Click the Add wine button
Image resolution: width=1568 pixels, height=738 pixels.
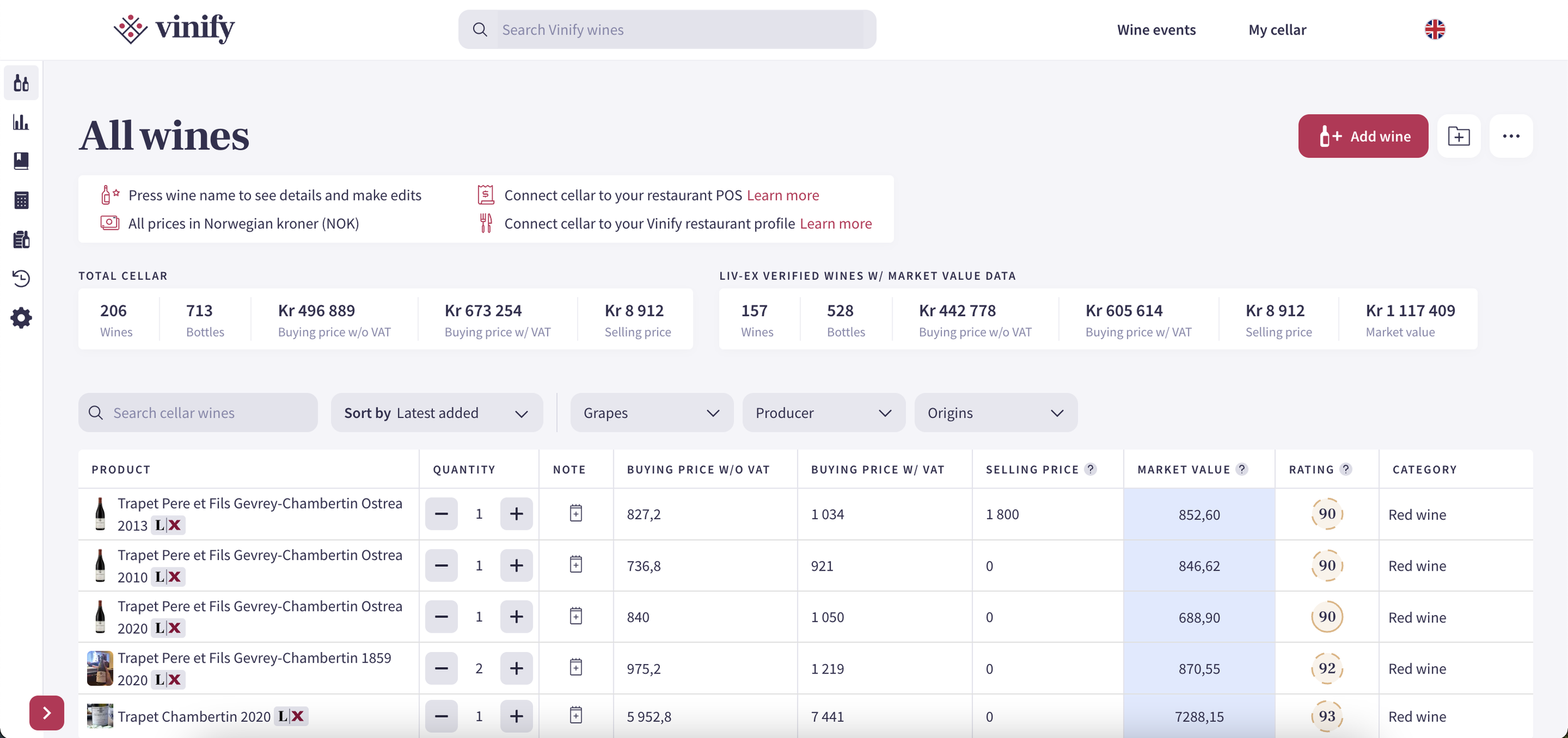click(1363, 136)
